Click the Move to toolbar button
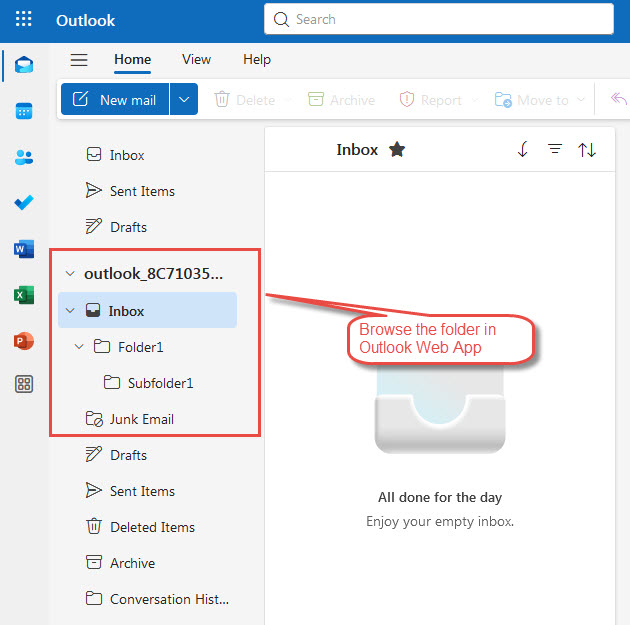The image size is (630, 625). [x=531, y=100]
